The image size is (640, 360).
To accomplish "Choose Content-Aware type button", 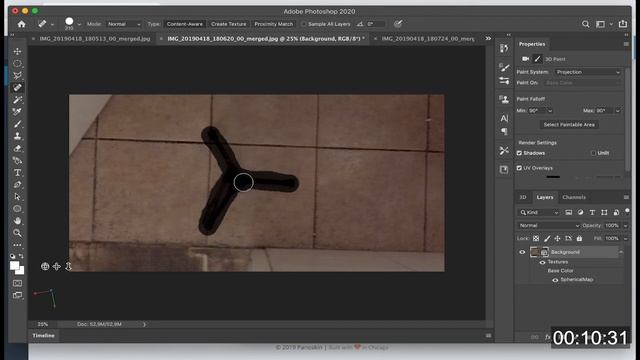I will (x=184, y=24).
